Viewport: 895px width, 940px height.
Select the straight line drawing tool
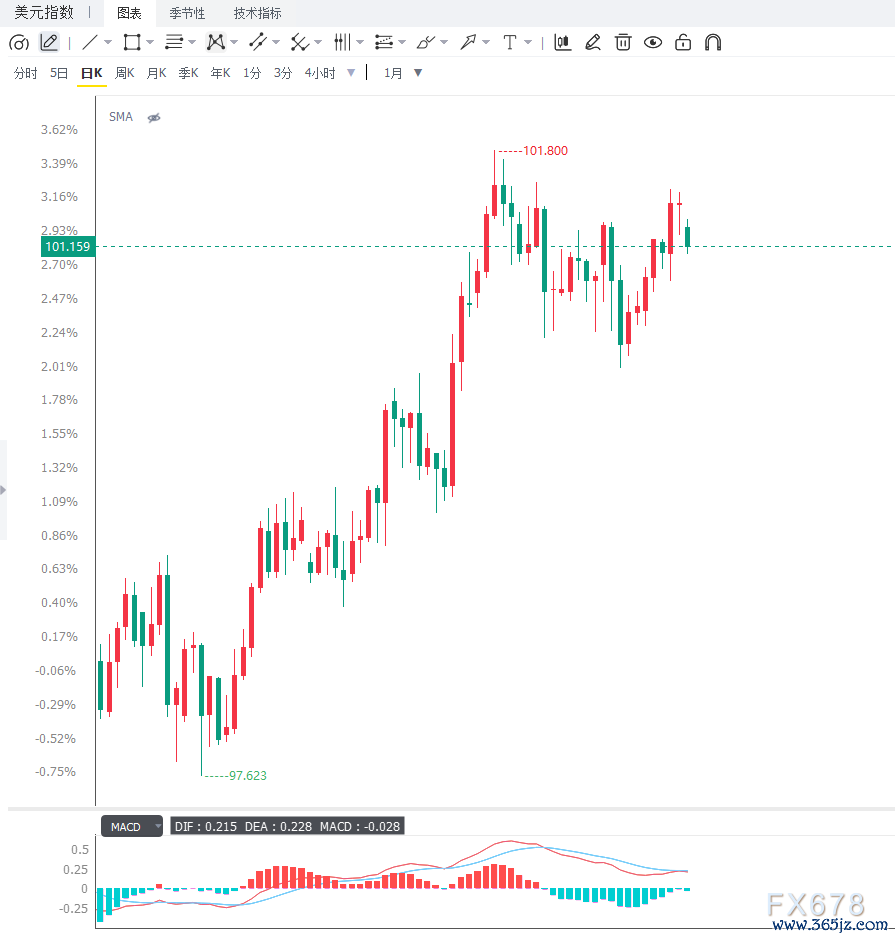coord(90,43)
